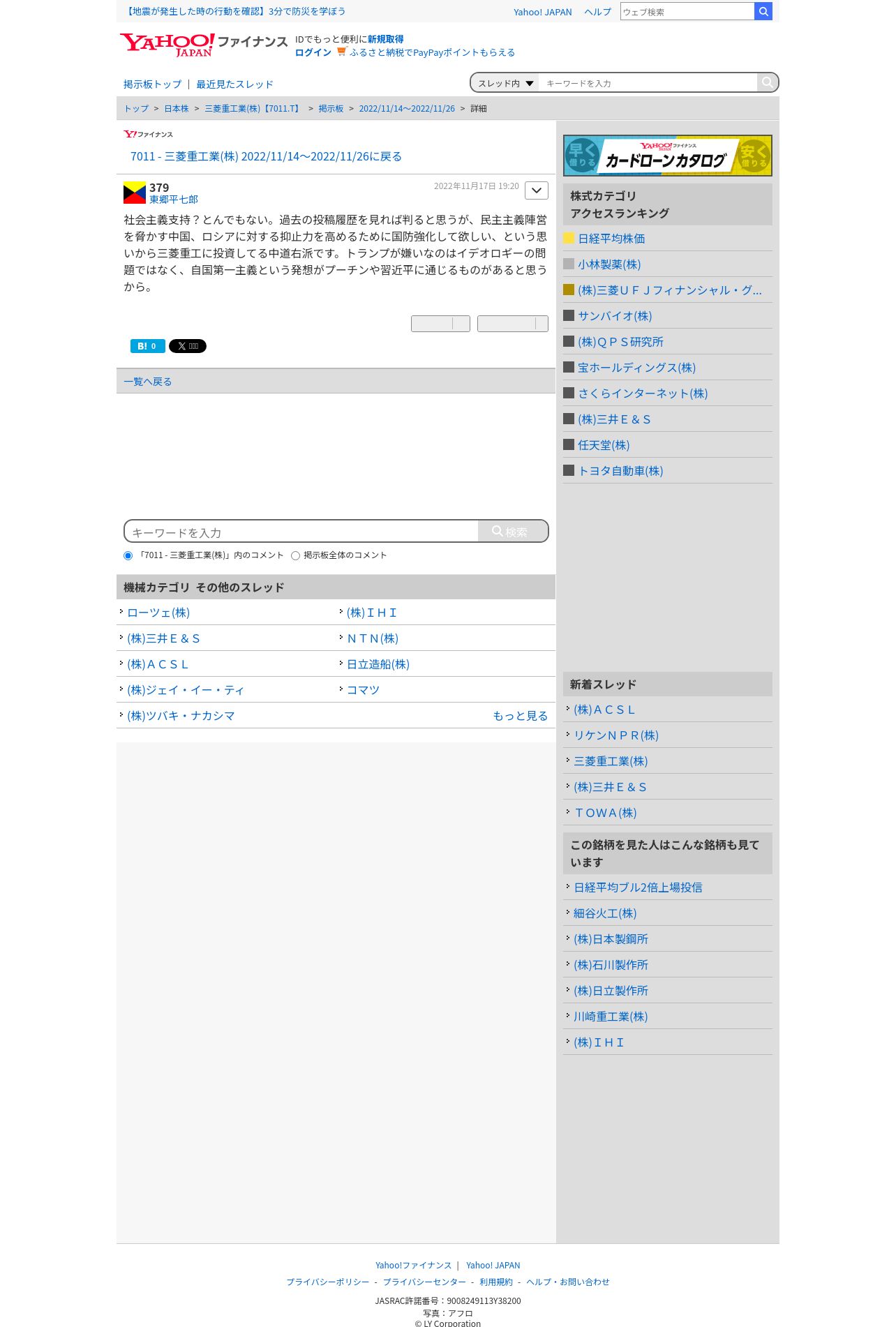Click 利用規約 footer link

[x=496, y=1282]
